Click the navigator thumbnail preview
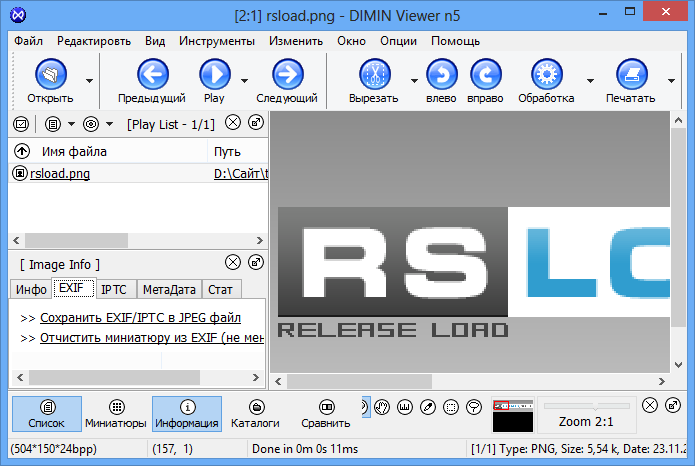695x466 pixels. coord(513,415)
